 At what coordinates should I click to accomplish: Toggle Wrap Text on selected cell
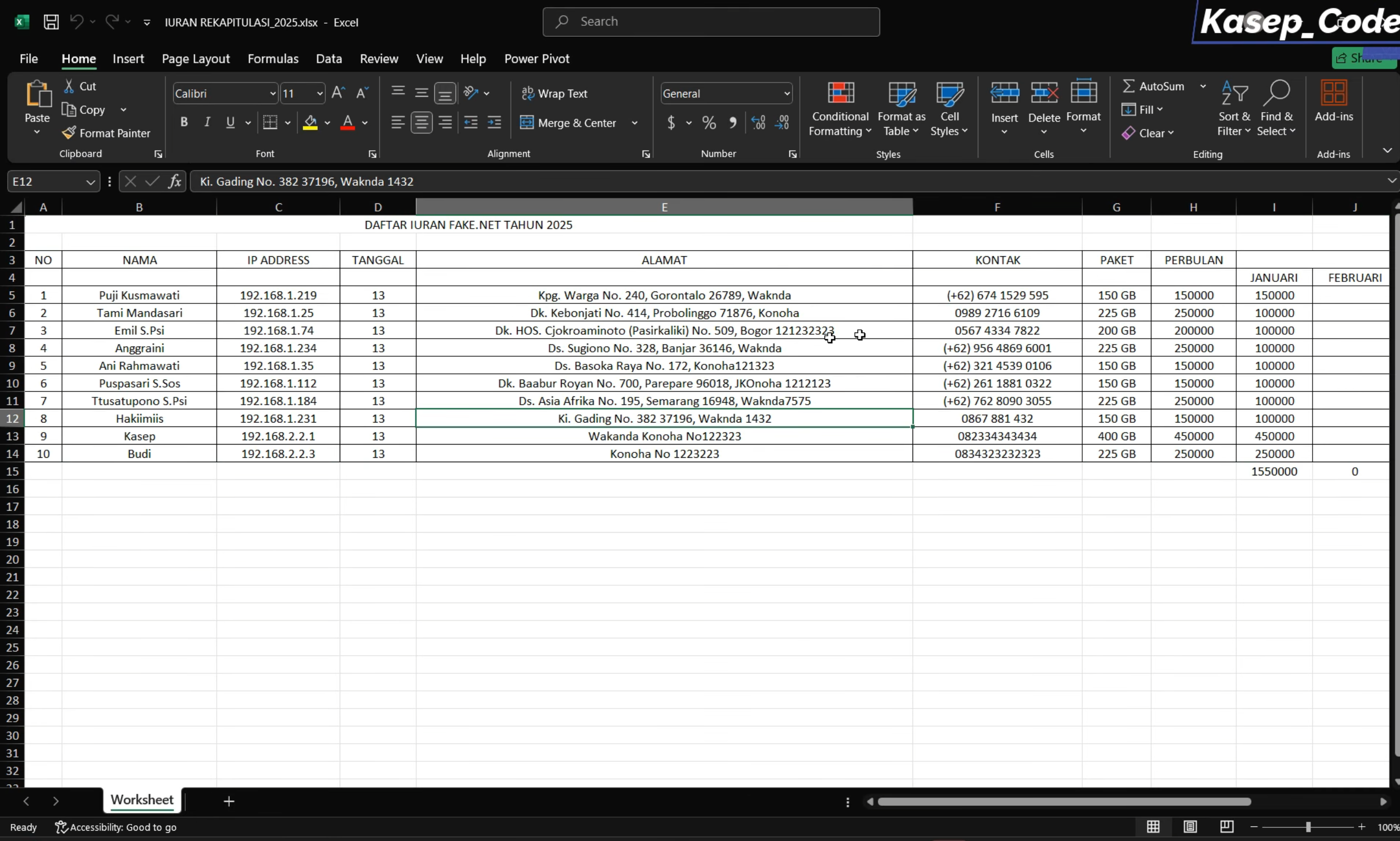pyautogui.click(x=554, y=93)
